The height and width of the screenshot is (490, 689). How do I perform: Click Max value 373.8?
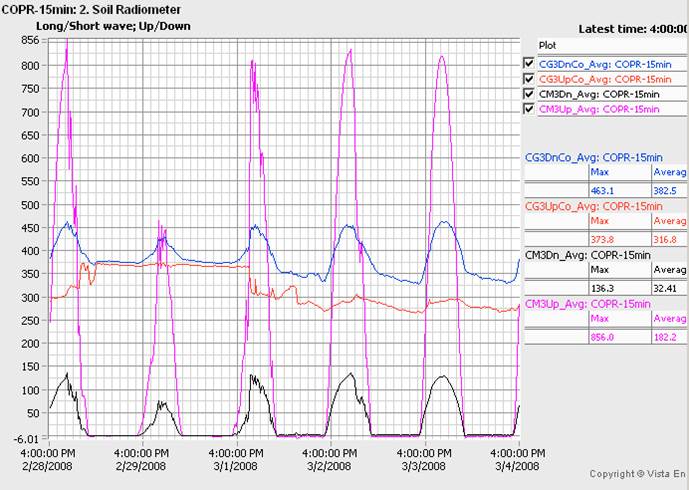click(x=602, y=240)
